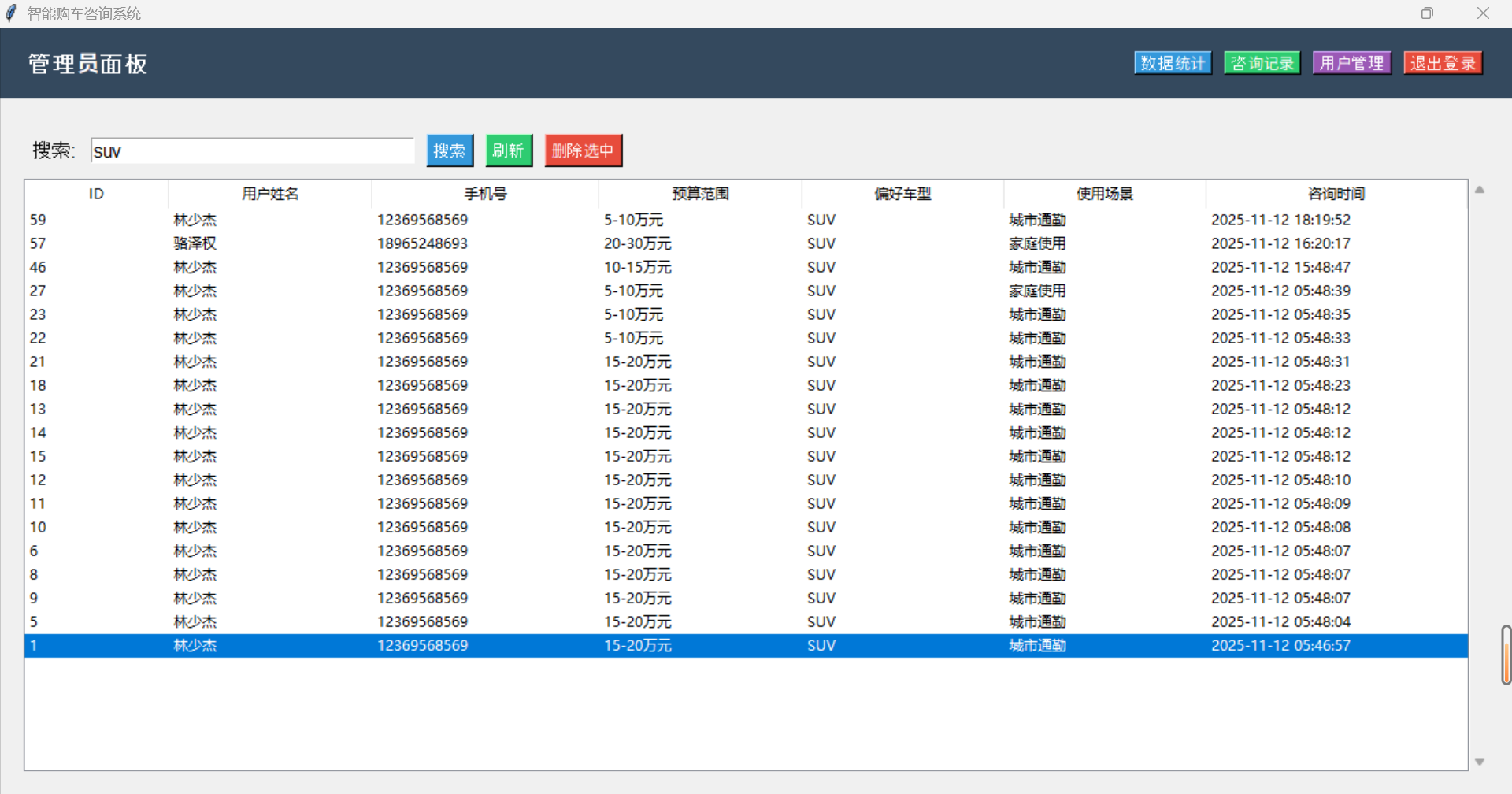Select the row with ID 8
1512x794 pixels.
coord(746,574)
